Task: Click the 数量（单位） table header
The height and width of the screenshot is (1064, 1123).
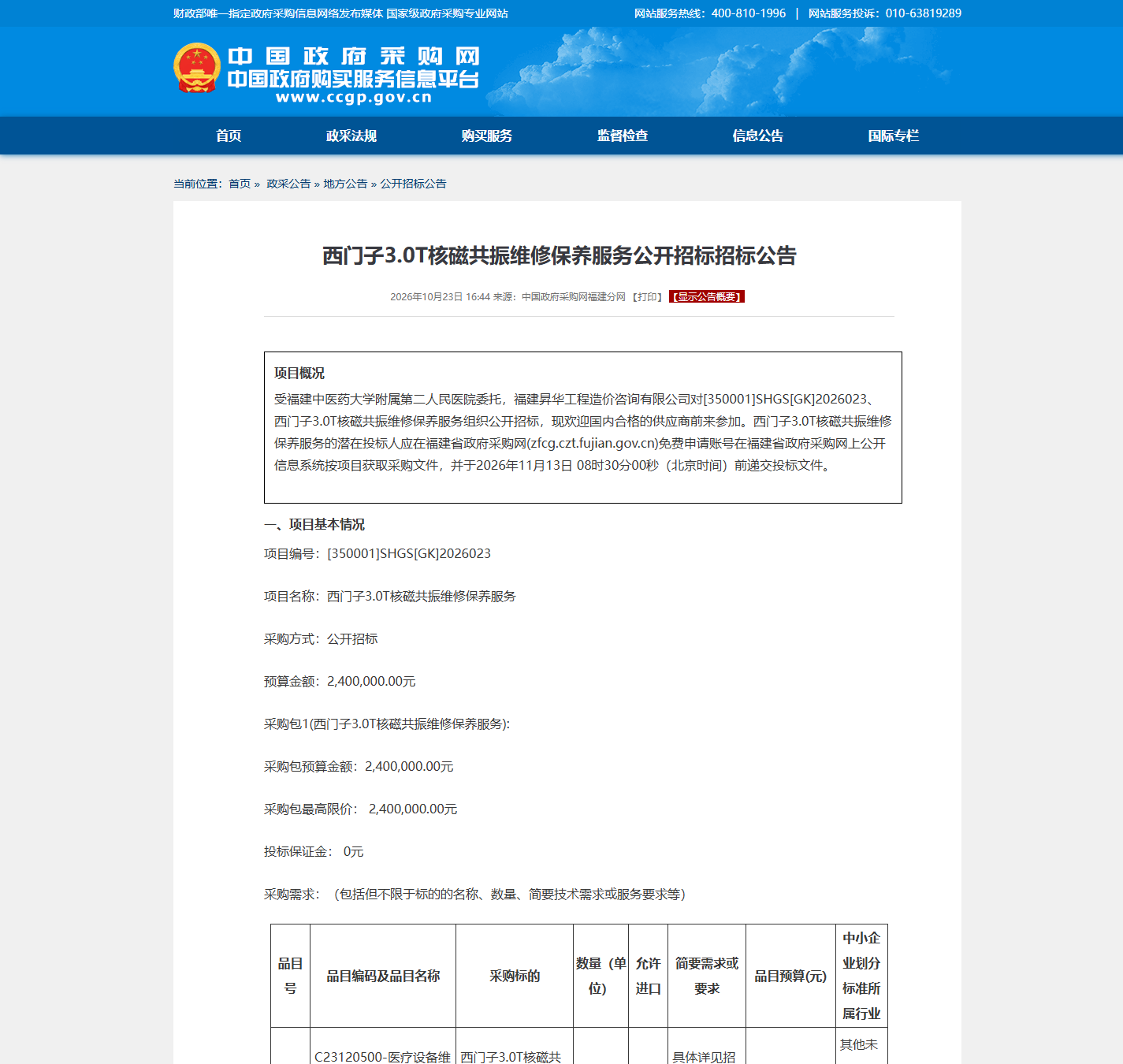Action: point(601,976)
